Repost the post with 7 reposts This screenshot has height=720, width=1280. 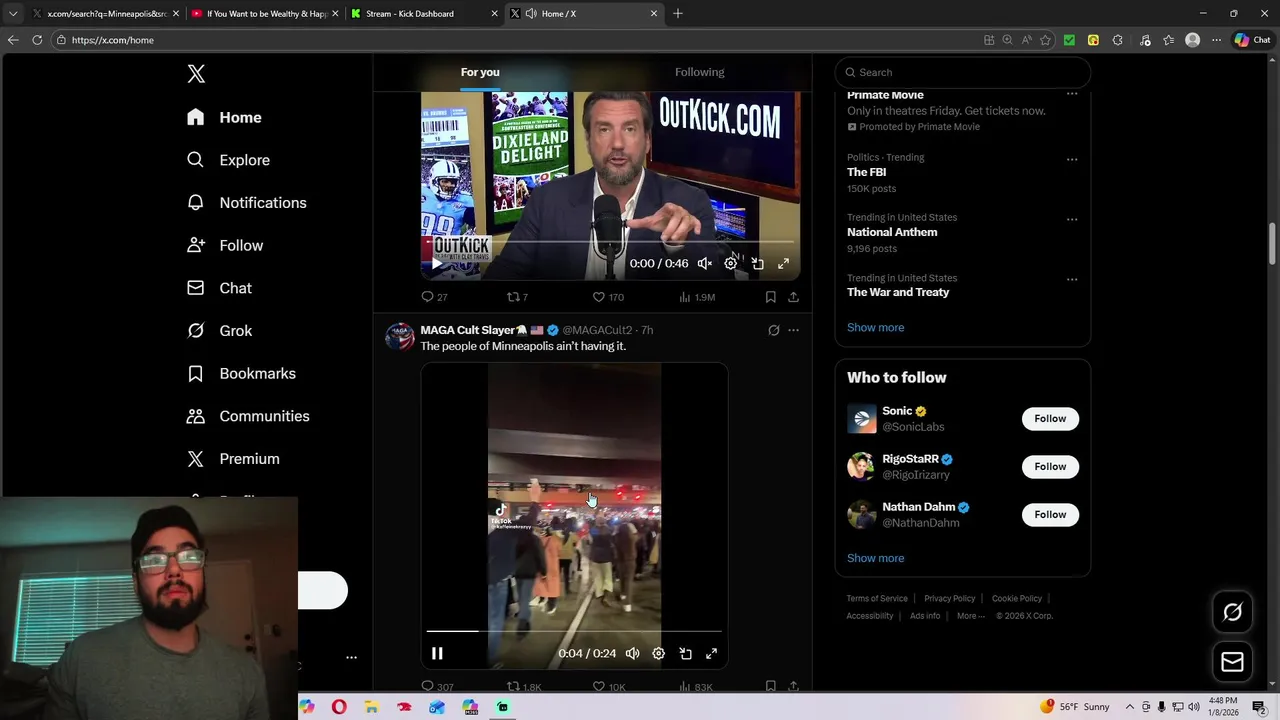tap(517, 297)
